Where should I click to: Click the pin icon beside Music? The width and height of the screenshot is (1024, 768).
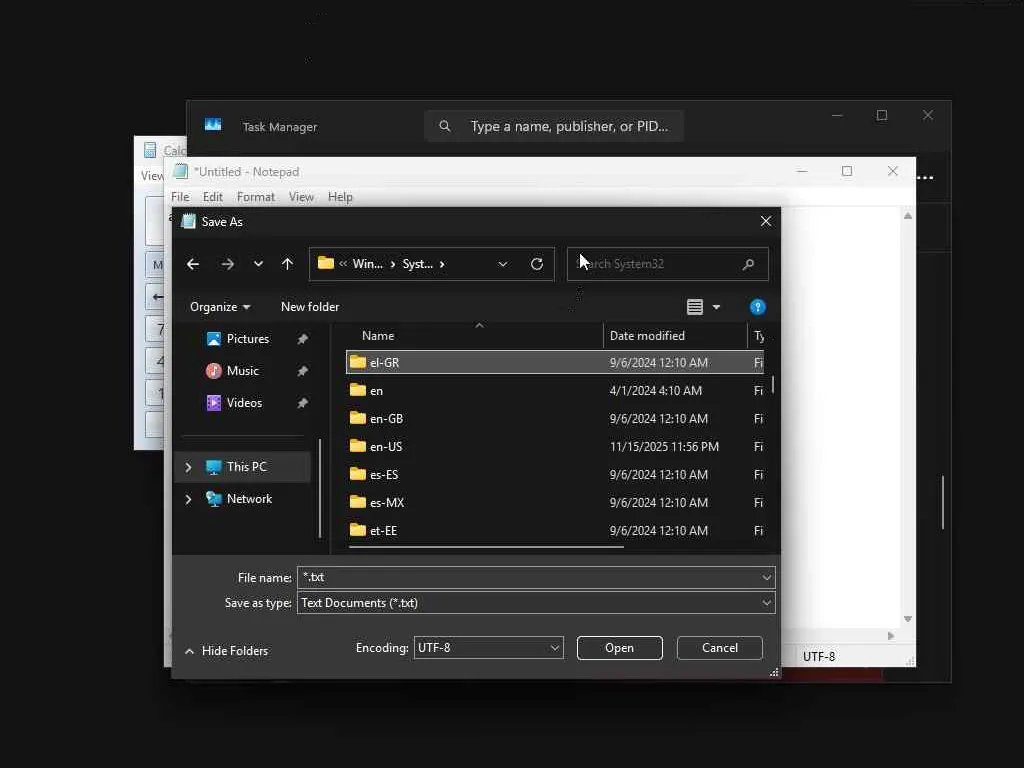[302, 371]
